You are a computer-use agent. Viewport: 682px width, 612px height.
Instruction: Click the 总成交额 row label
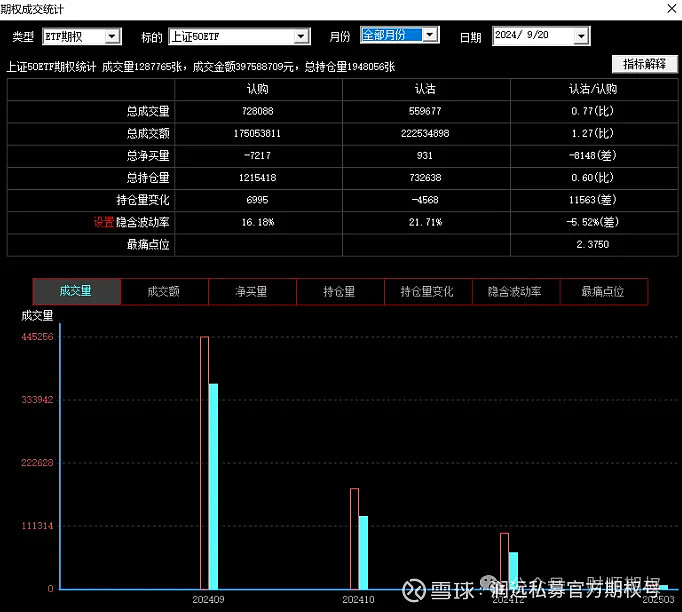[x=148, y=134]
